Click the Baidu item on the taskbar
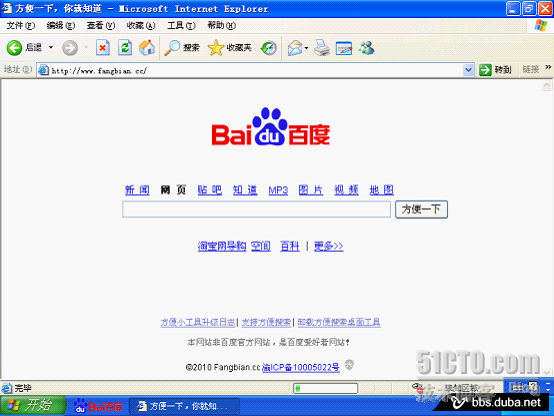 98,406
